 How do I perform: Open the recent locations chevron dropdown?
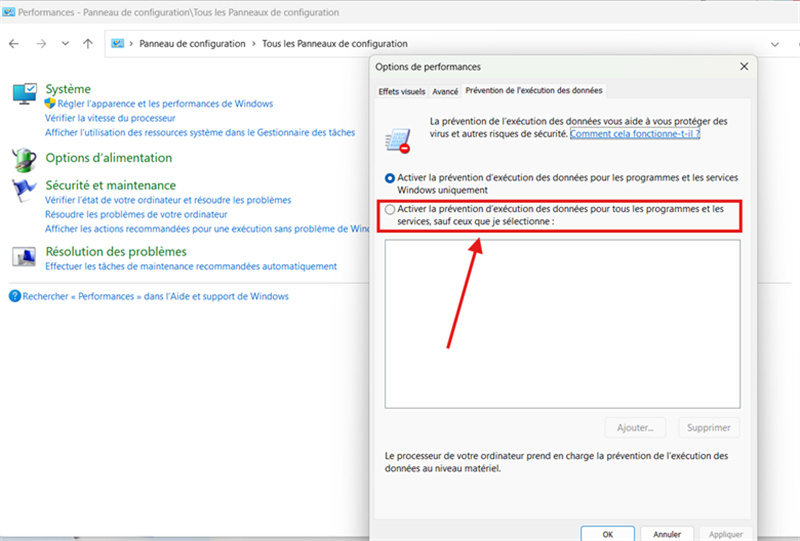[65, 44]
